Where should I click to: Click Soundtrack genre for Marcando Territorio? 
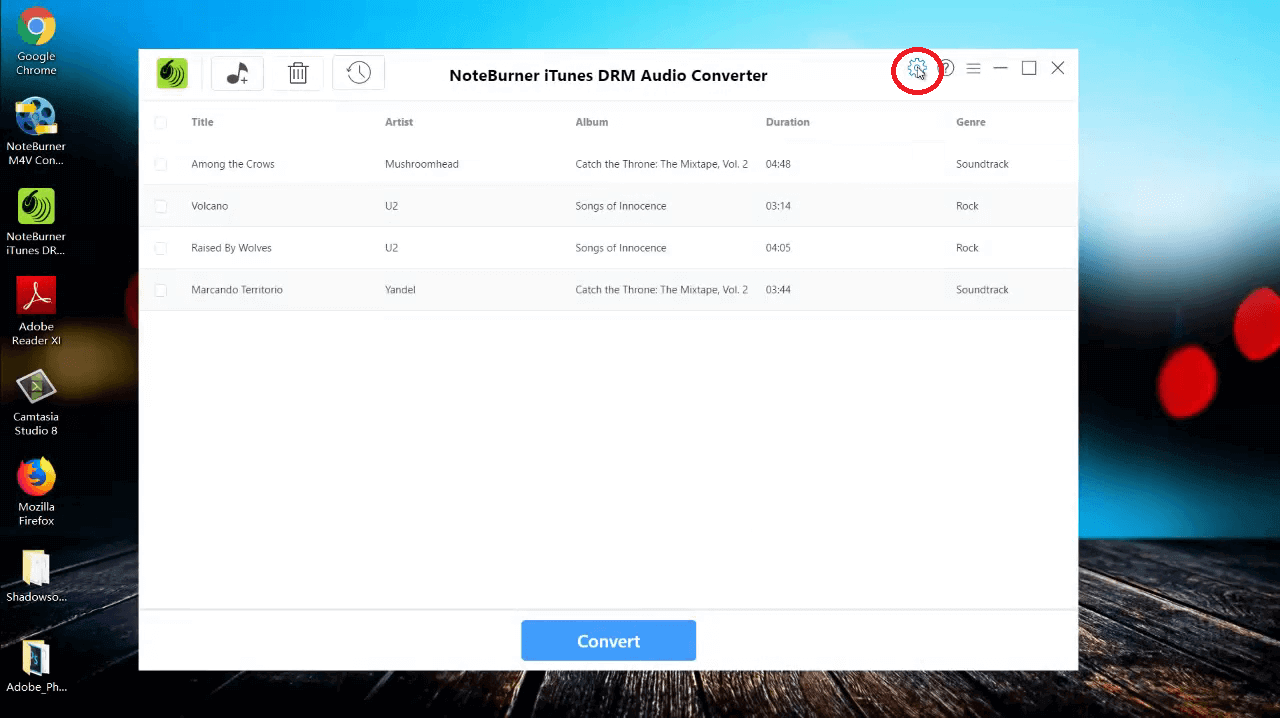(x=982, y=290)
